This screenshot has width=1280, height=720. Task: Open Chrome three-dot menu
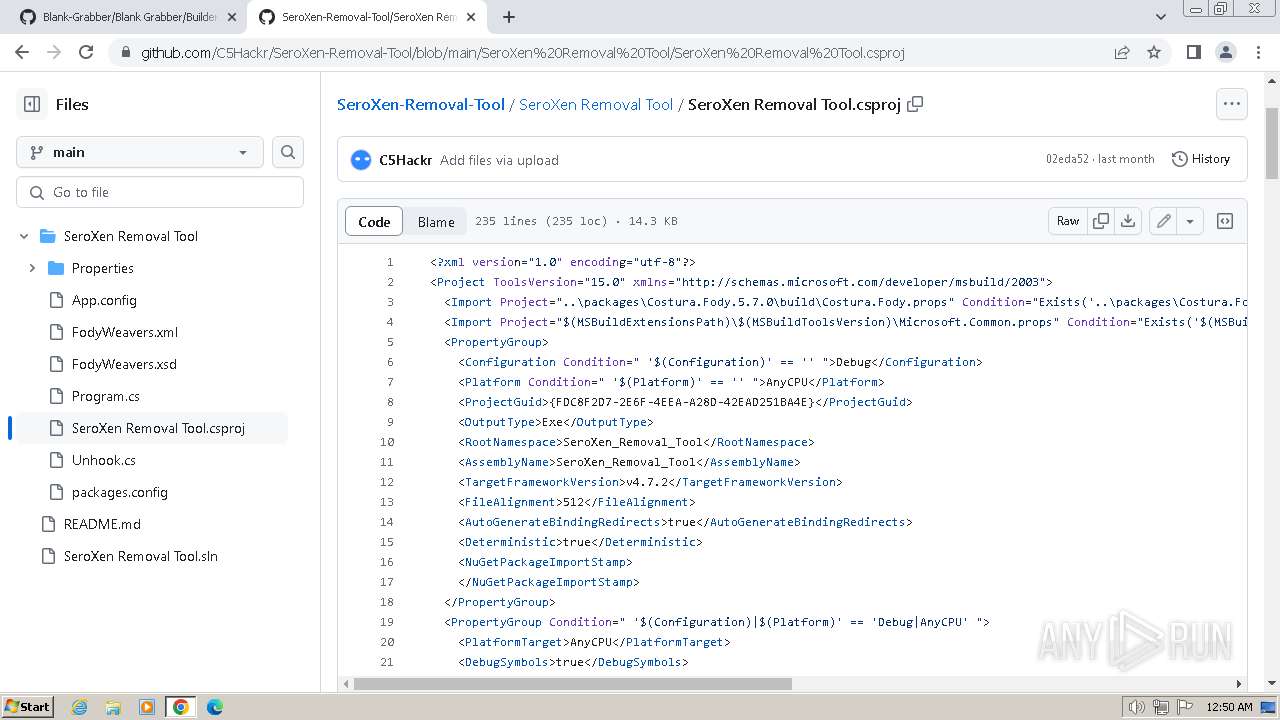coord(1257,52)
